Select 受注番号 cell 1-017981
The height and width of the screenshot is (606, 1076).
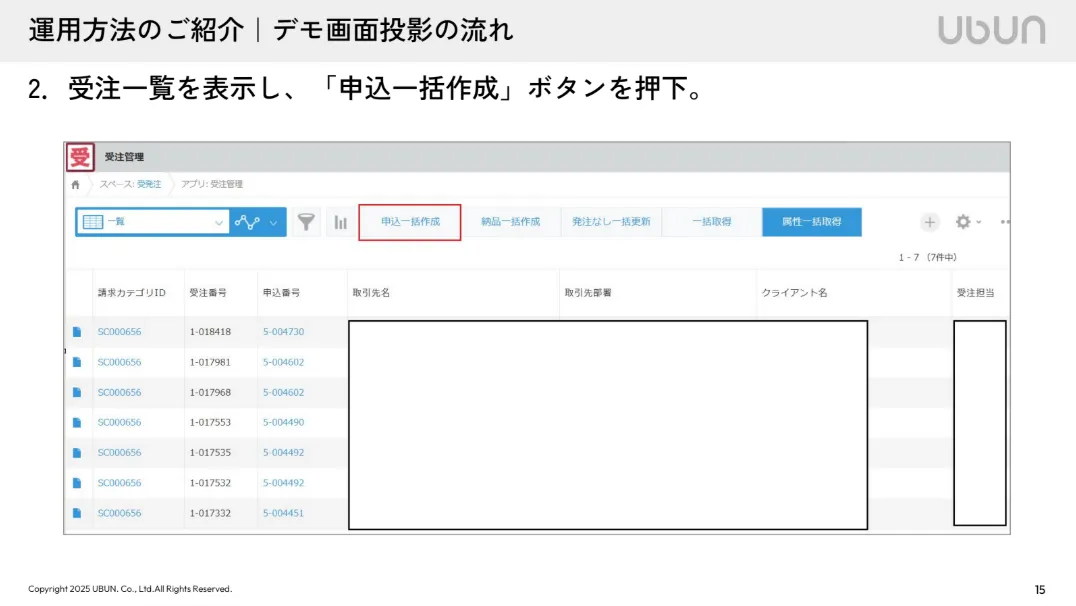(x=210, y=362)
